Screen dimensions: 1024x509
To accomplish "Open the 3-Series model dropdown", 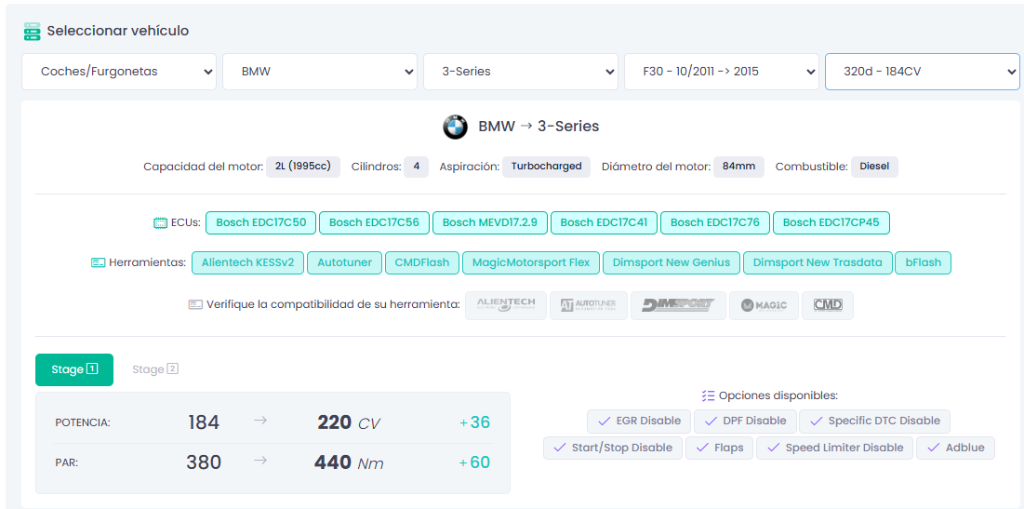I will (520, 72).
